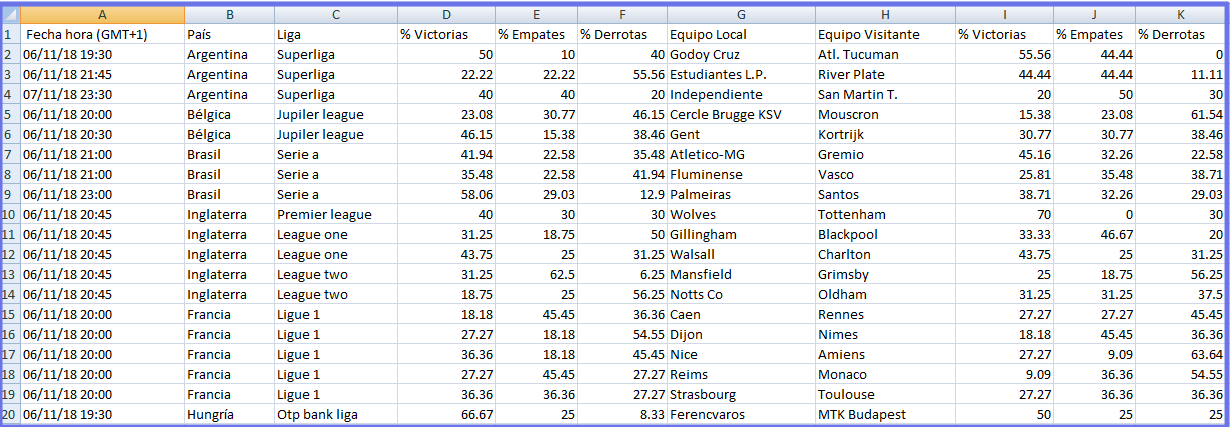Select row 15 header
Screen dimensions: 1230x427
click(x=12, y=314)
